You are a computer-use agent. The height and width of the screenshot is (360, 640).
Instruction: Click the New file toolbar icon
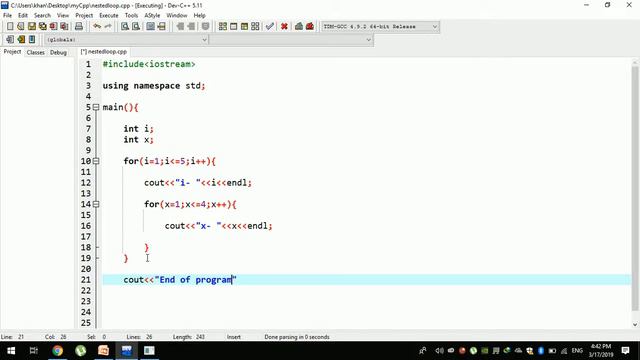(x=10, y=27)
